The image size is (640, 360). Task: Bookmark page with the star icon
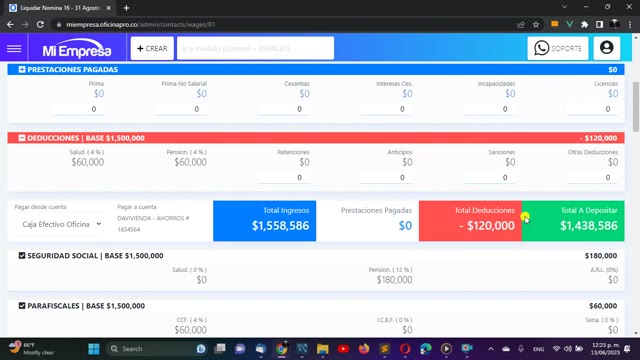click(536, 24)
